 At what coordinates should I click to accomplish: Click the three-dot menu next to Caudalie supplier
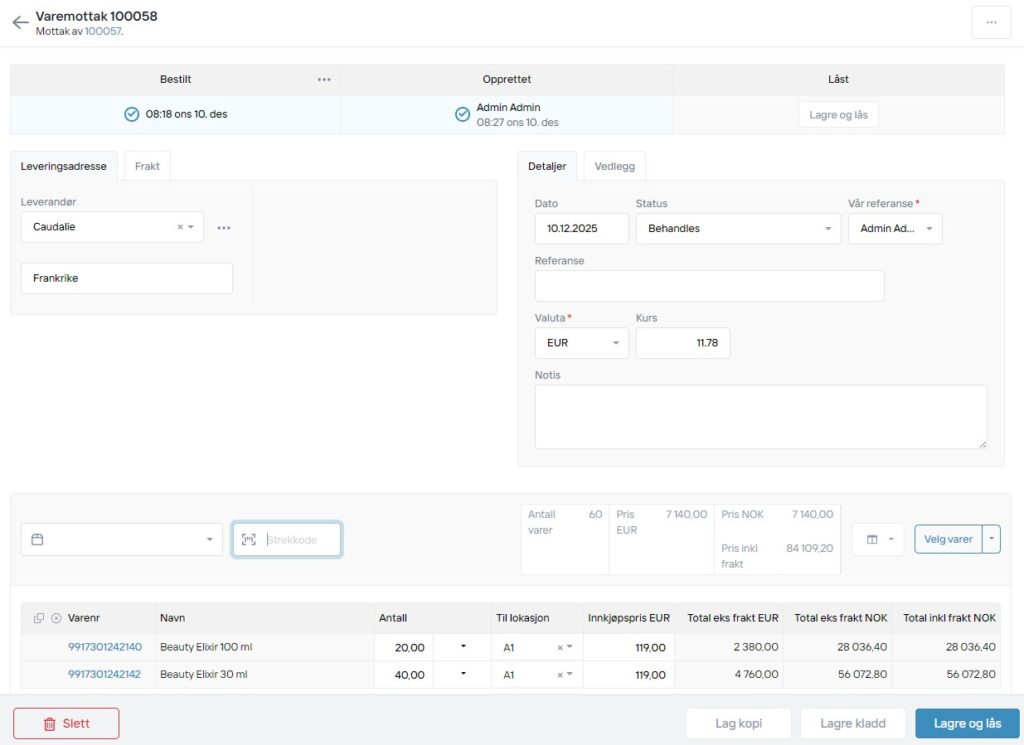(x=224, y=228)
